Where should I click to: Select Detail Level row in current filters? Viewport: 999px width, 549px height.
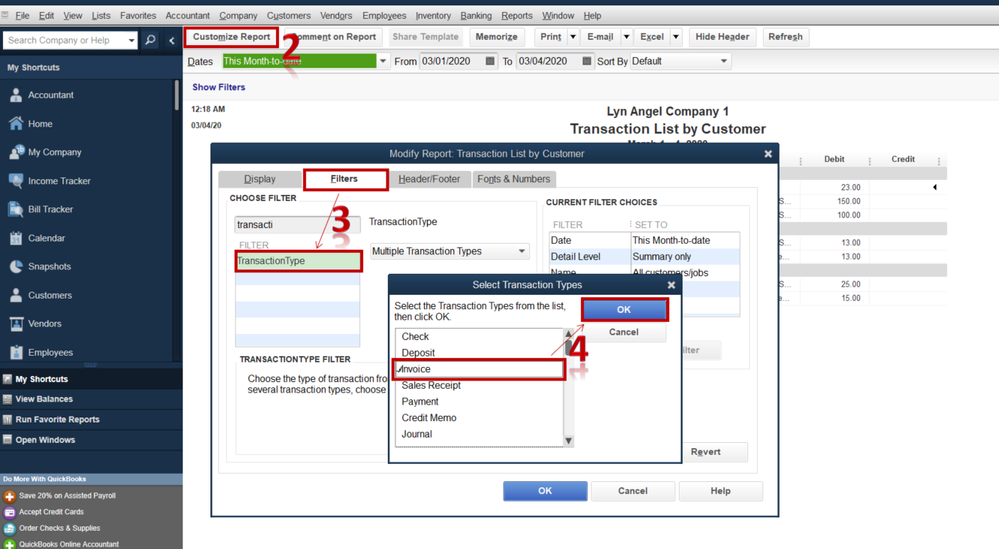(x=644, y=257)
